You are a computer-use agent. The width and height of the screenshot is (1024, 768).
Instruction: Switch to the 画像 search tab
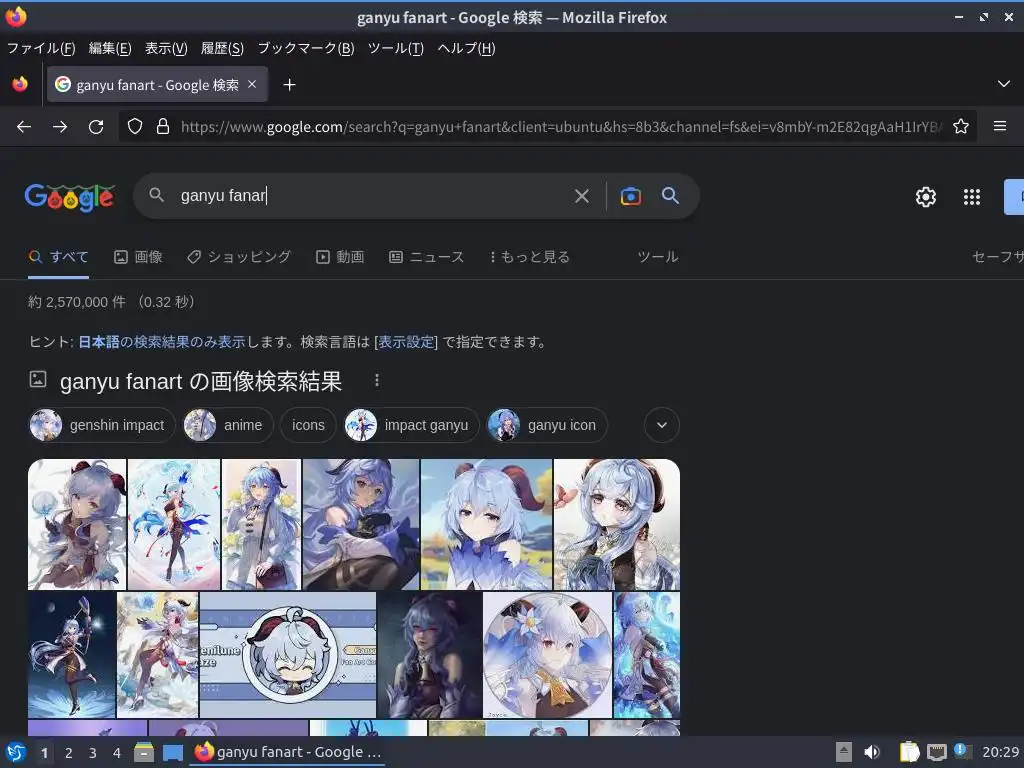[x=138, y=257]
